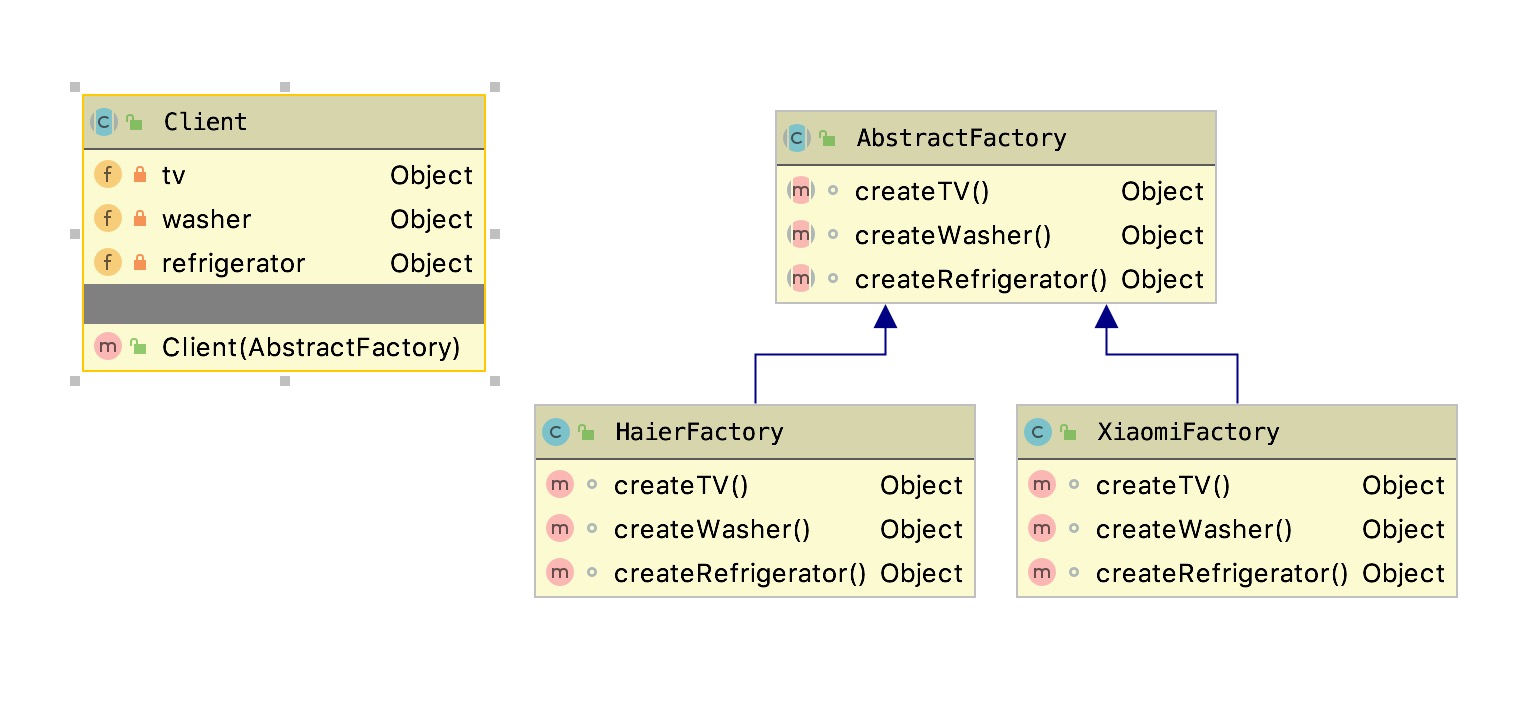The image size is (1540, 706).
Task: Select the XiaomiFactory class title
Action: point(1188,432)
